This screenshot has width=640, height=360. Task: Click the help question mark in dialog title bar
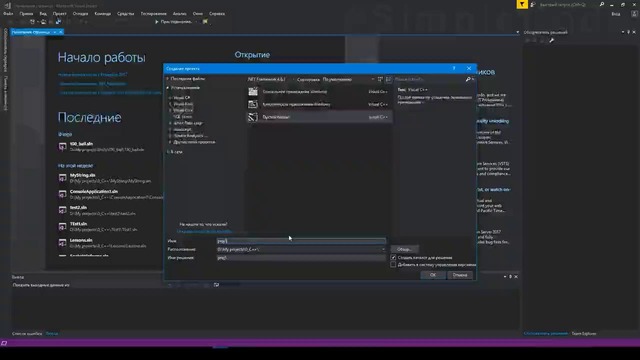click(x=454, y=68)
